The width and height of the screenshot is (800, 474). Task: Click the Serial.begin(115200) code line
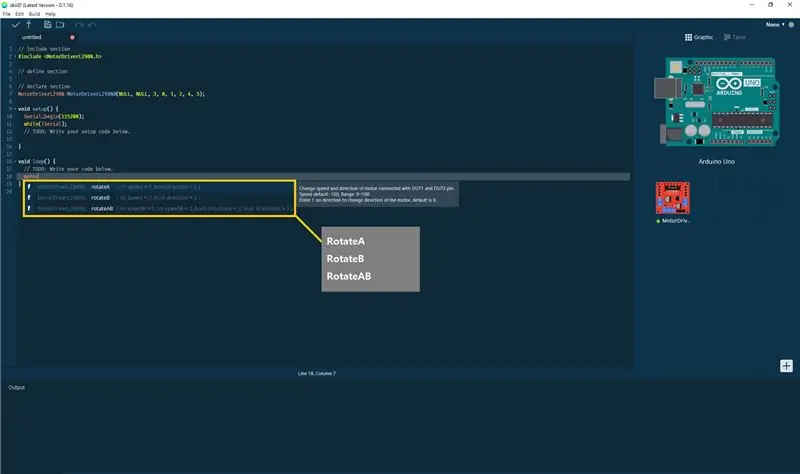(x=54, y=117)
